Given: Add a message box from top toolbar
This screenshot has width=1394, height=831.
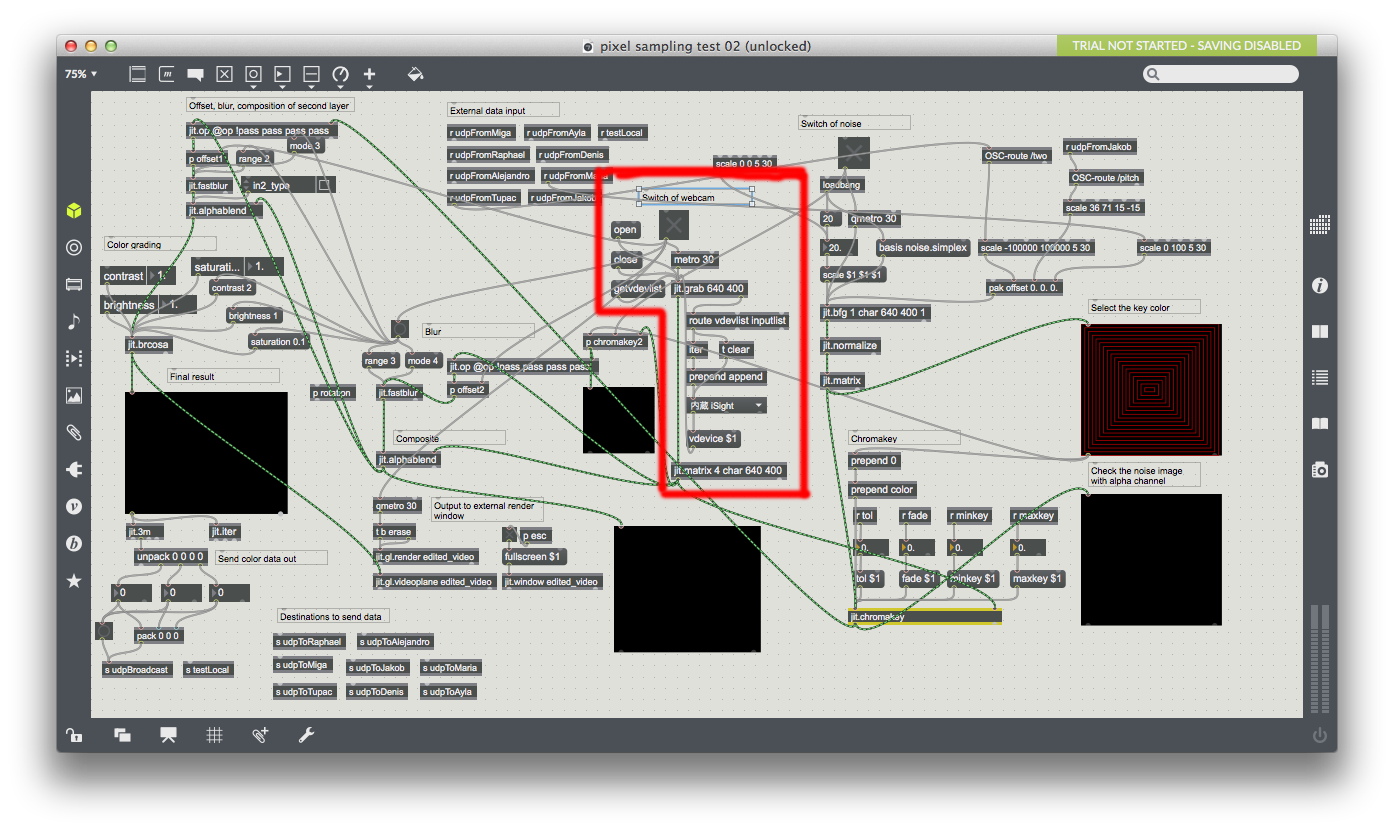Looking at the screenshot, I should pos(166,74).
